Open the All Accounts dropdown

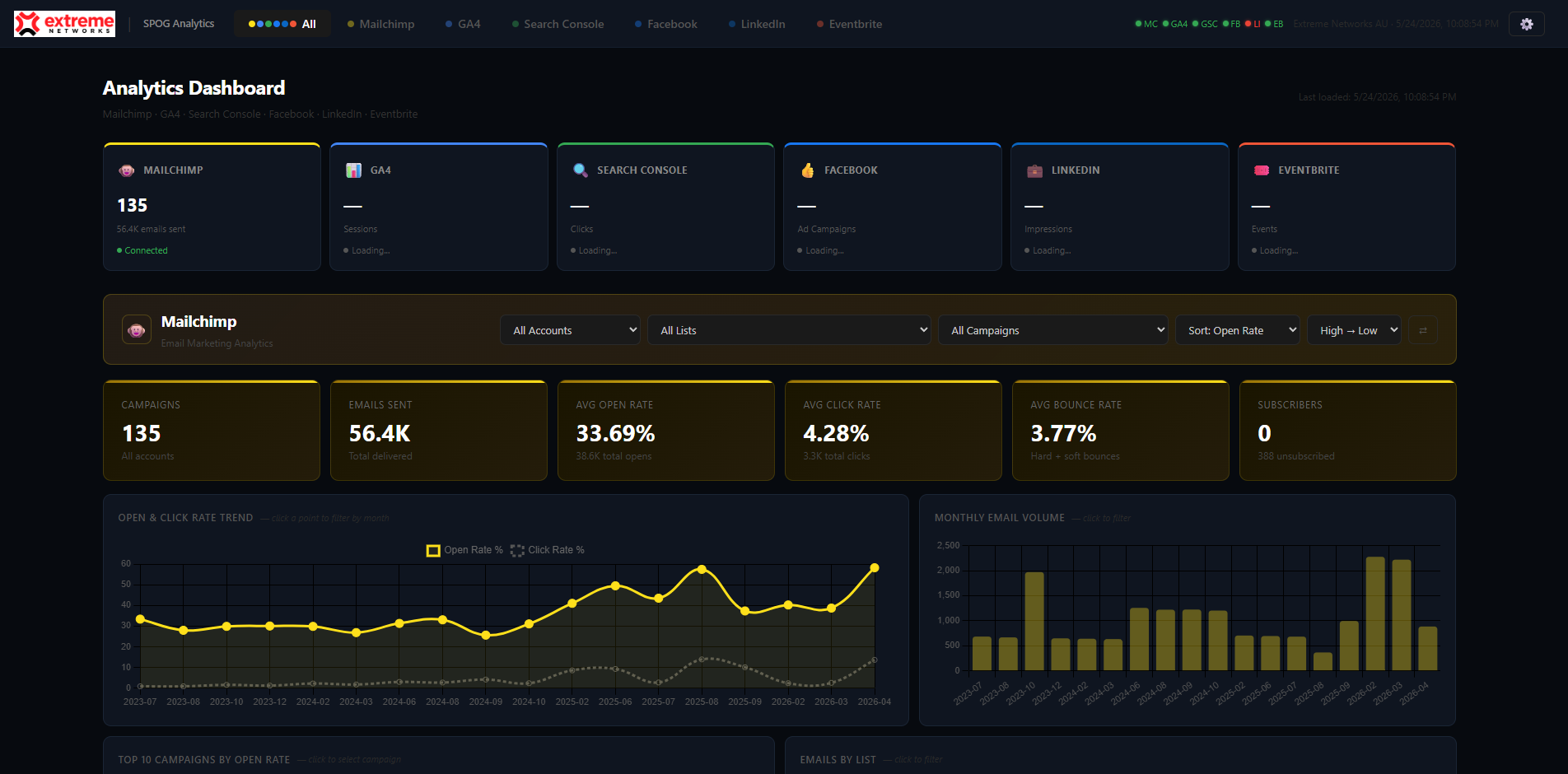click(570, 330)
